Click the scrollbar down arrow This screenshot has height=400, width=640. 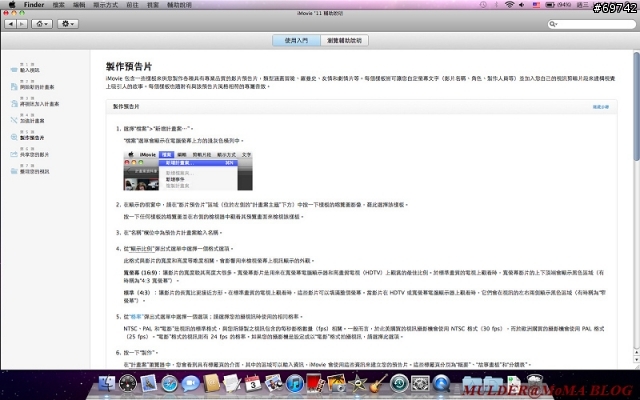pyautogui.click(x=636, y=360)
